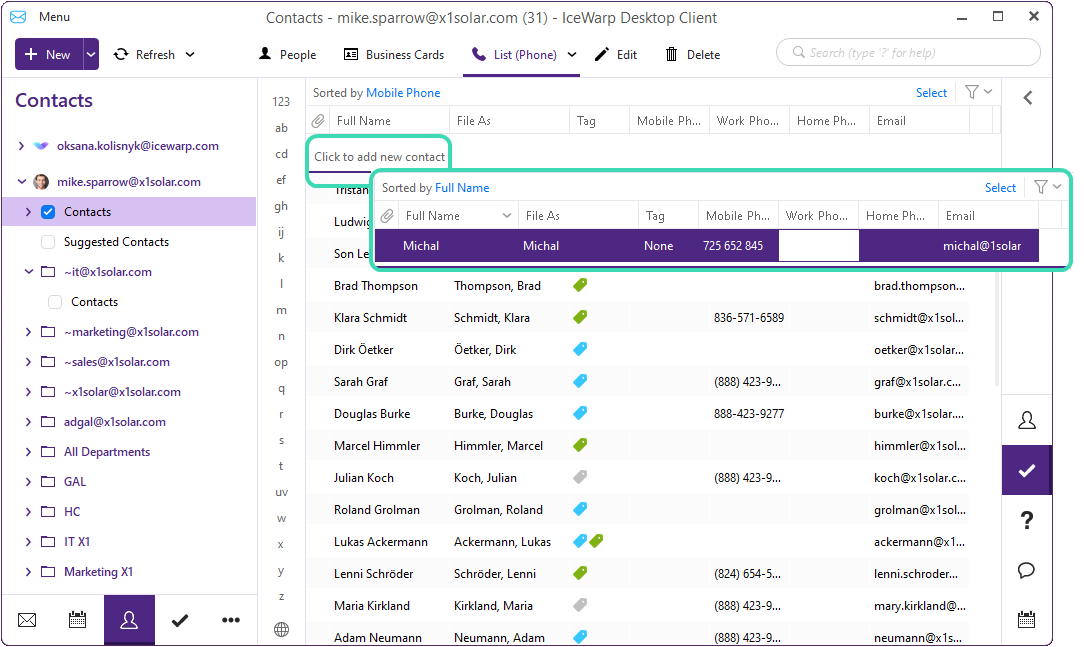Switch to Business Cards view
This screenshot has height=647, width=1084.
point(394,55)
